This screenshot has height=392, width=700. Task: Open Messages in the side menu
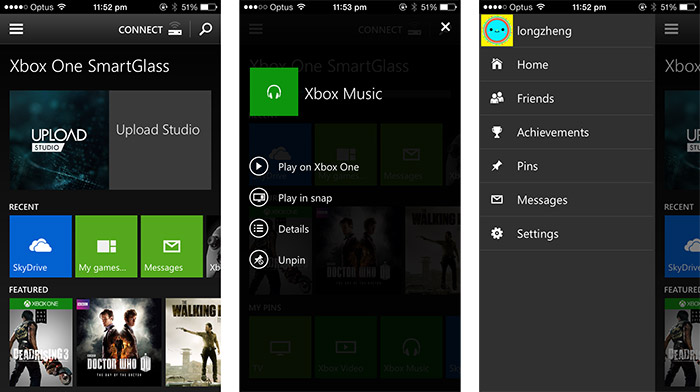pos(567,200)
